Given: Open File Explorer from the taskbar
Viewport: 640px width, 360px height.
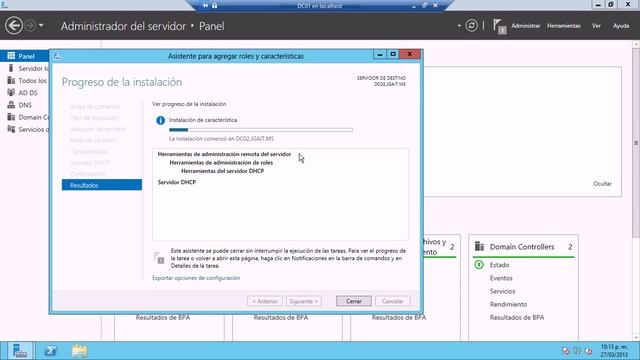Looking at the screenshot, I should (x=80, y=351).
